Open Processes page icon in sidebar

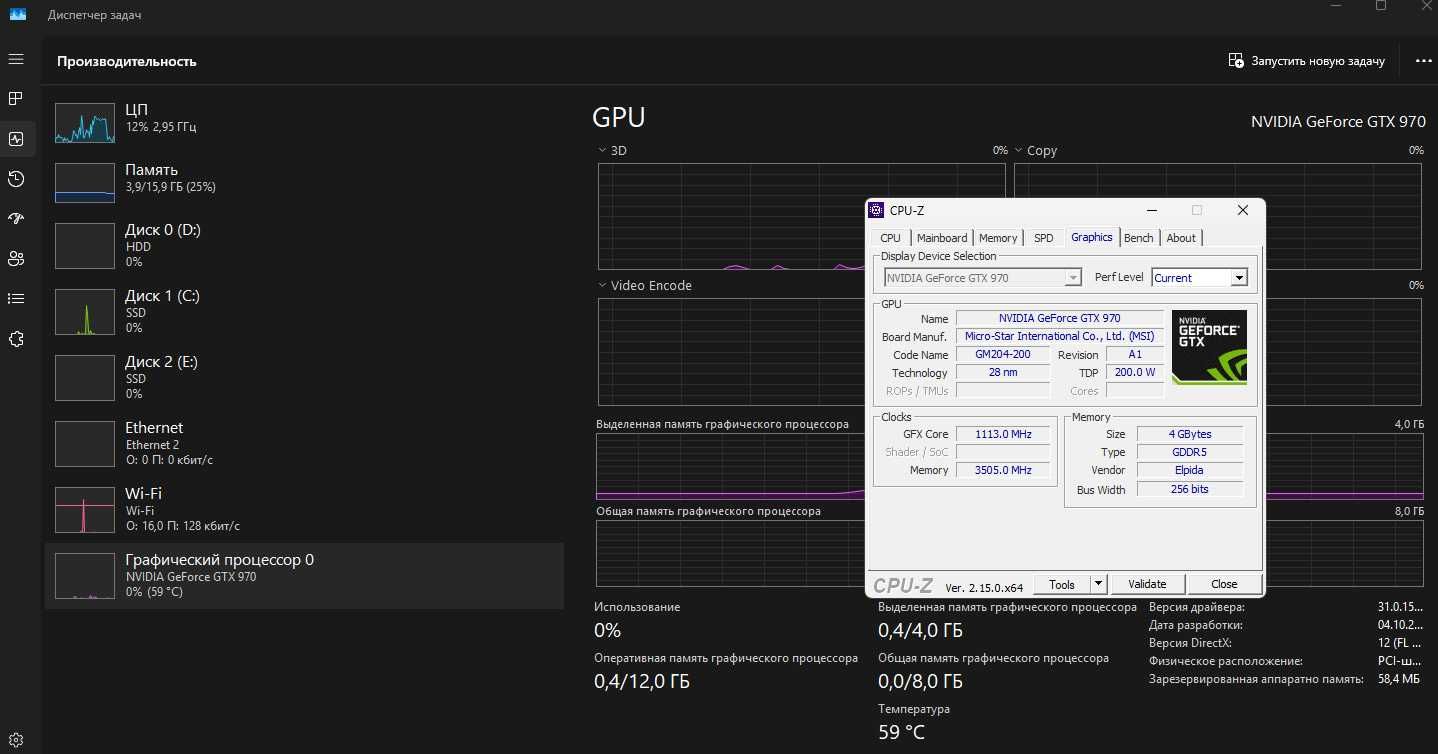coord(16,99)
